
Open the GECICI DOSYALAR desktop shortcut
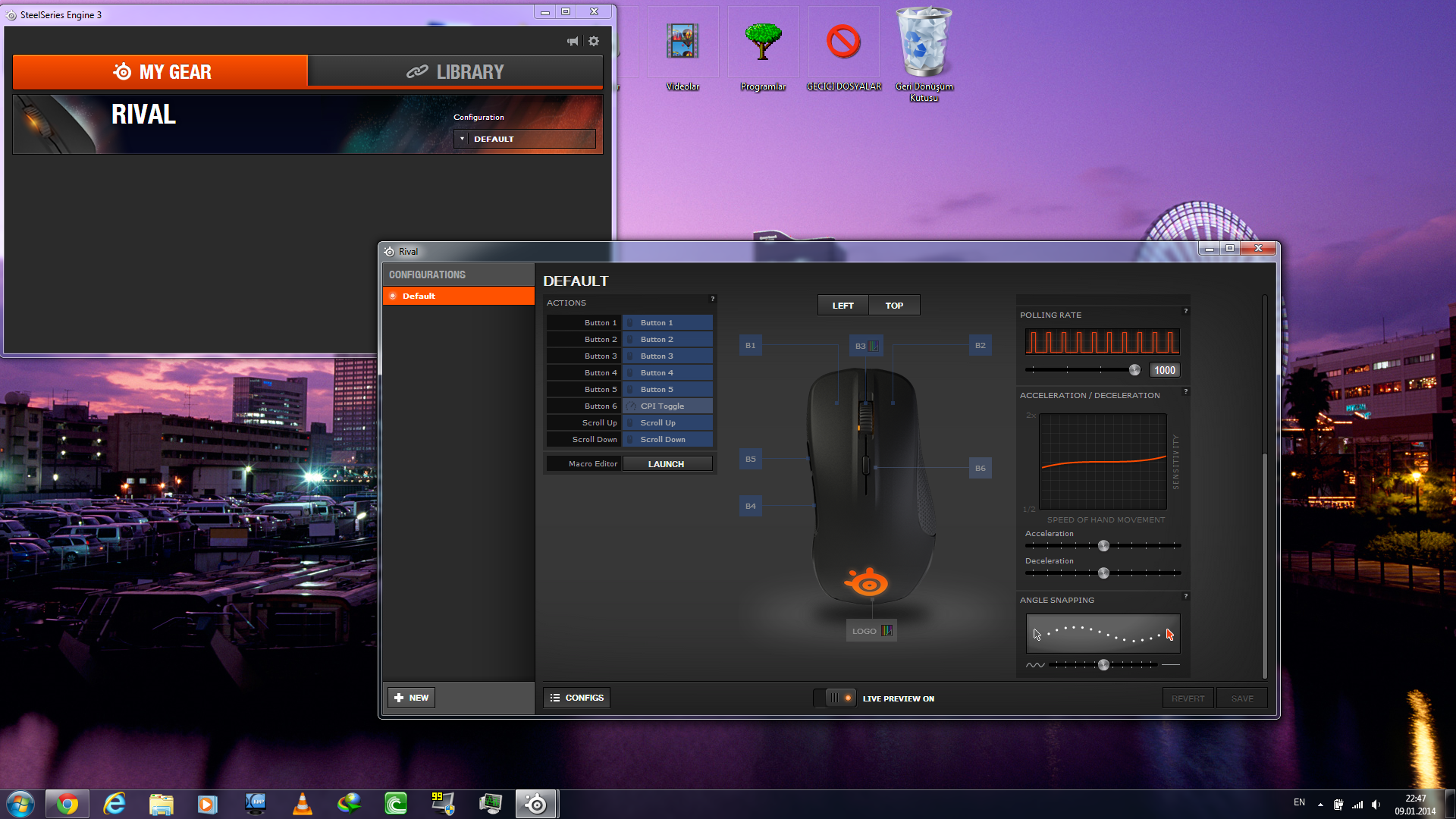[843, 50]
